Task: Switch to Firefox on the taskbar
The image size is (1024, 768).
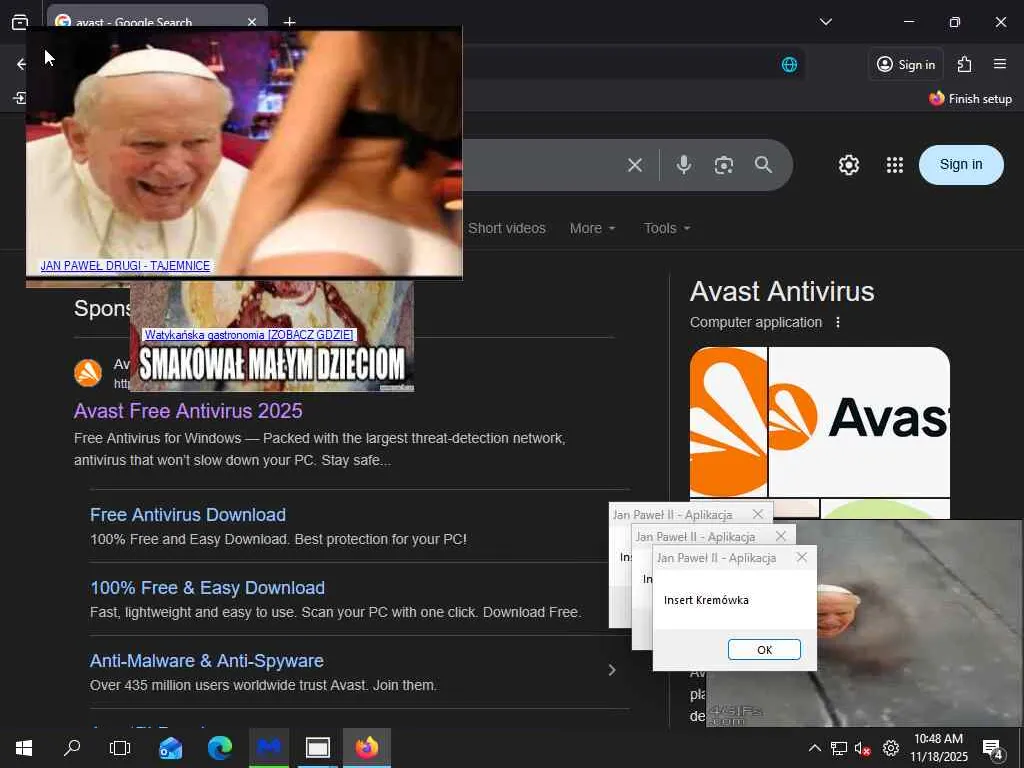Action: tap(367, 748)
